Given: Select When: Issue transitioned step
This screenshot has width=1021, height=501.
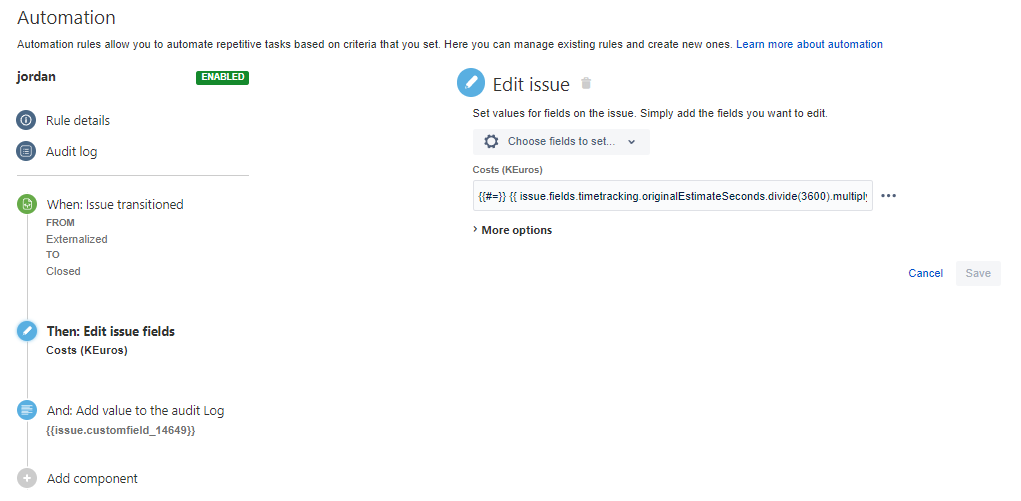Looking at the screenshot, I should (x=115, y=205).
